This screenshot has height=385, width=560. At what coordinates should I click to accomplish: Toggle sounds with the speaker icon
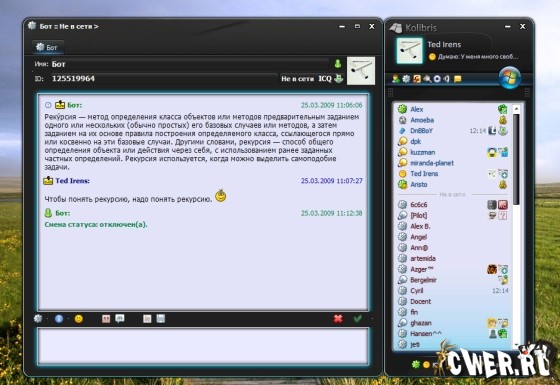pyautogui.click(x=447, y=79)
